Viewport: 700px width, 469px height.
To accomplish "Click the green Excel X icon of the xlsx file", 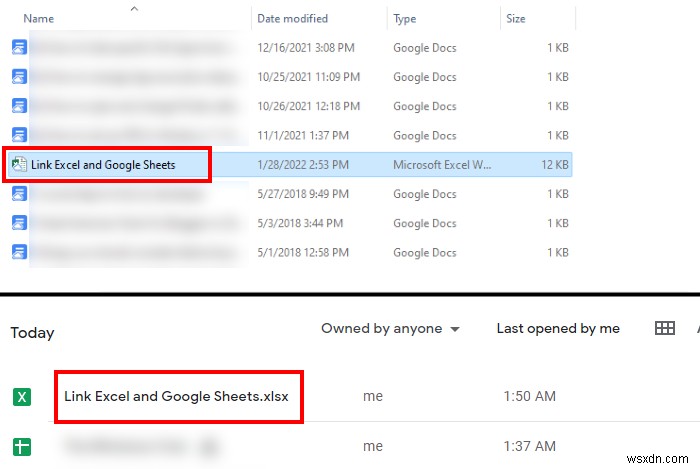I will point(22,397).
